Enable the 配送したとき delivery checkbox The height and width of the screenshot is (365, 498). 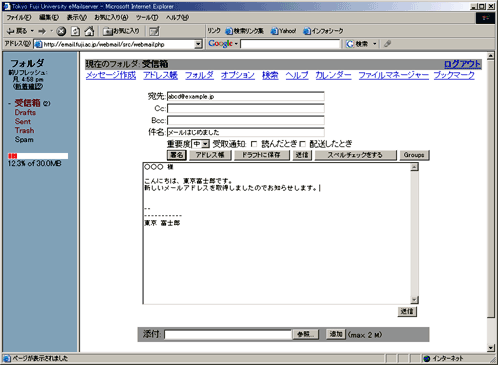coord(302,144)
